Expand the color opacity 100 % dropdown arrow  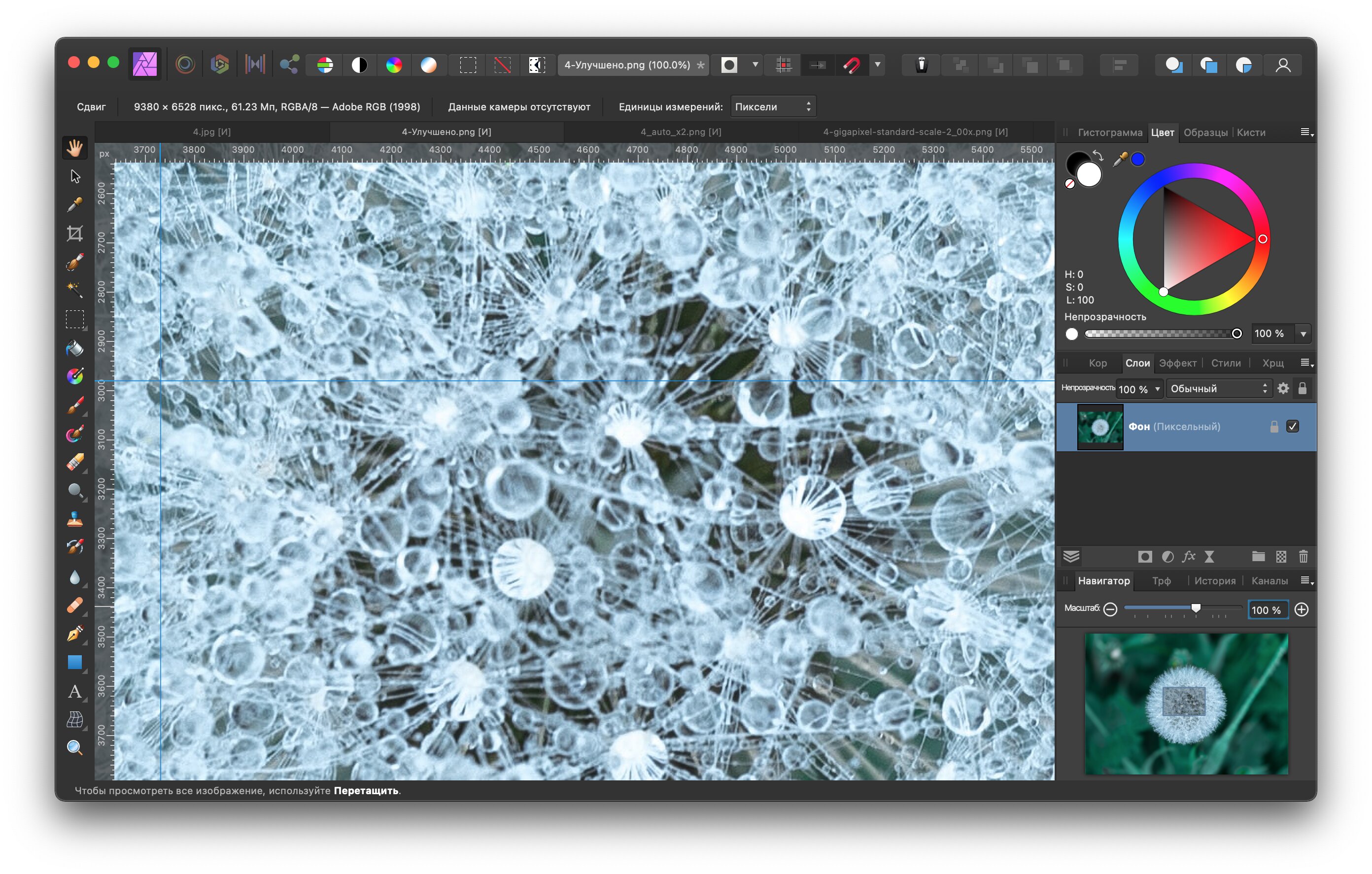tap(1303, 334)
